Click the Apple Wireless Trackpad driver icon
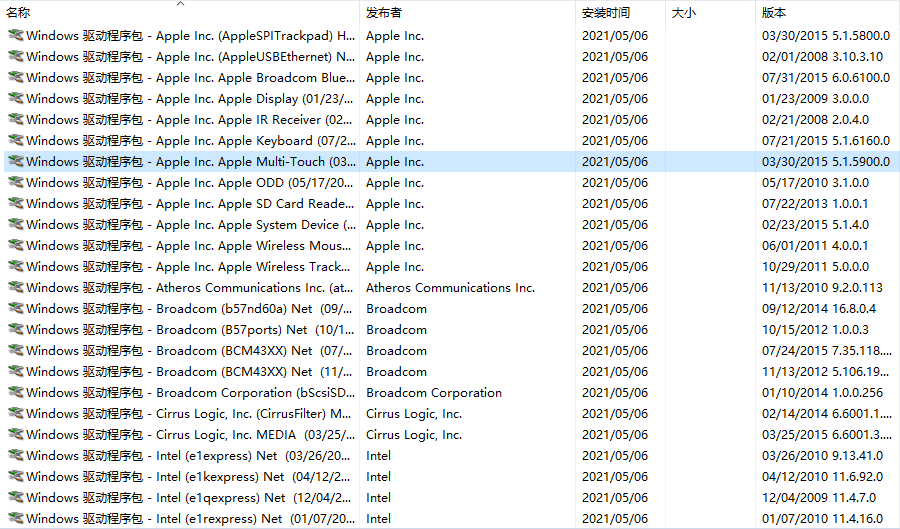 tap(16, 266)
